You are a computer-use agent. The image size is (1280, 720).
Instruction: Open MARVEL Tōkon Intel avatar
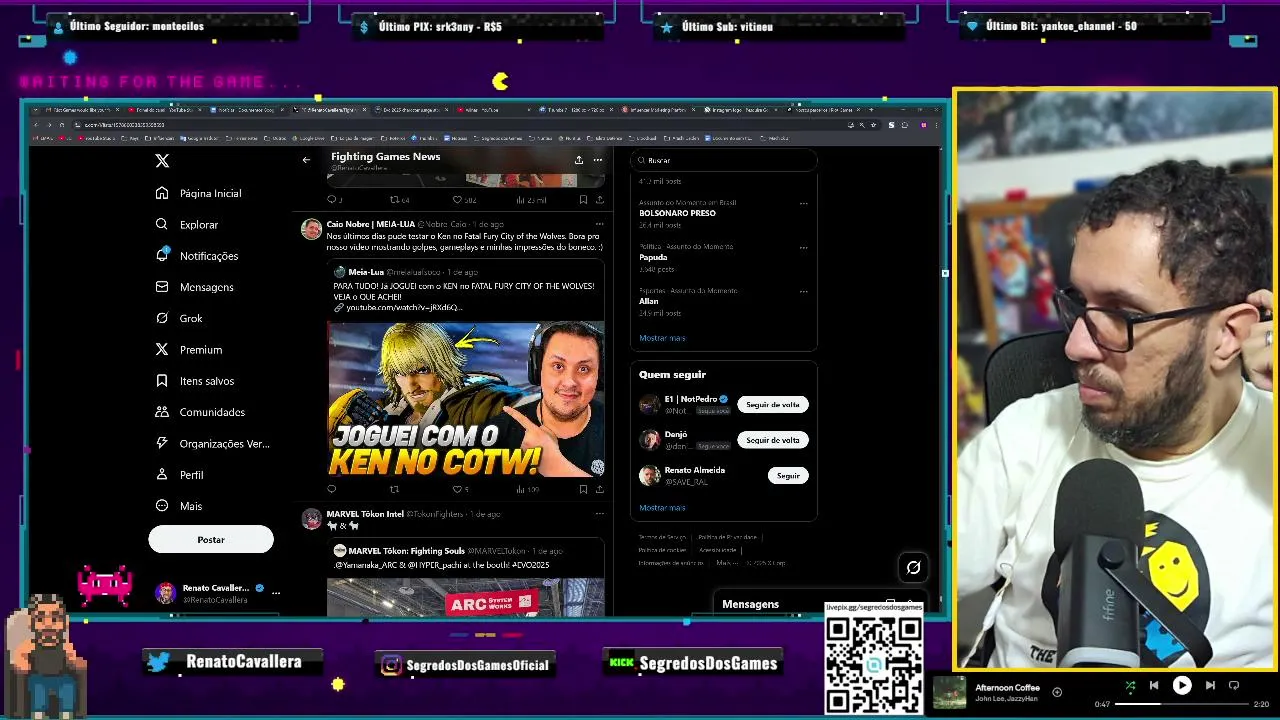point(311,520)
